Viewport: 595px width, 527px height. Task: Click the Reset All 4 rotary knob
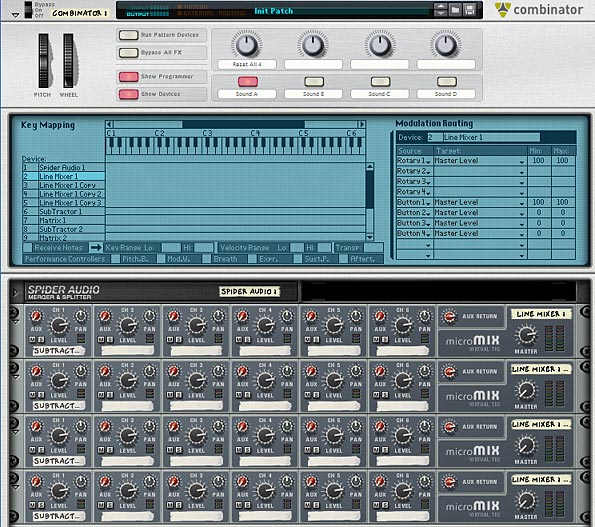tap(247, 45)
